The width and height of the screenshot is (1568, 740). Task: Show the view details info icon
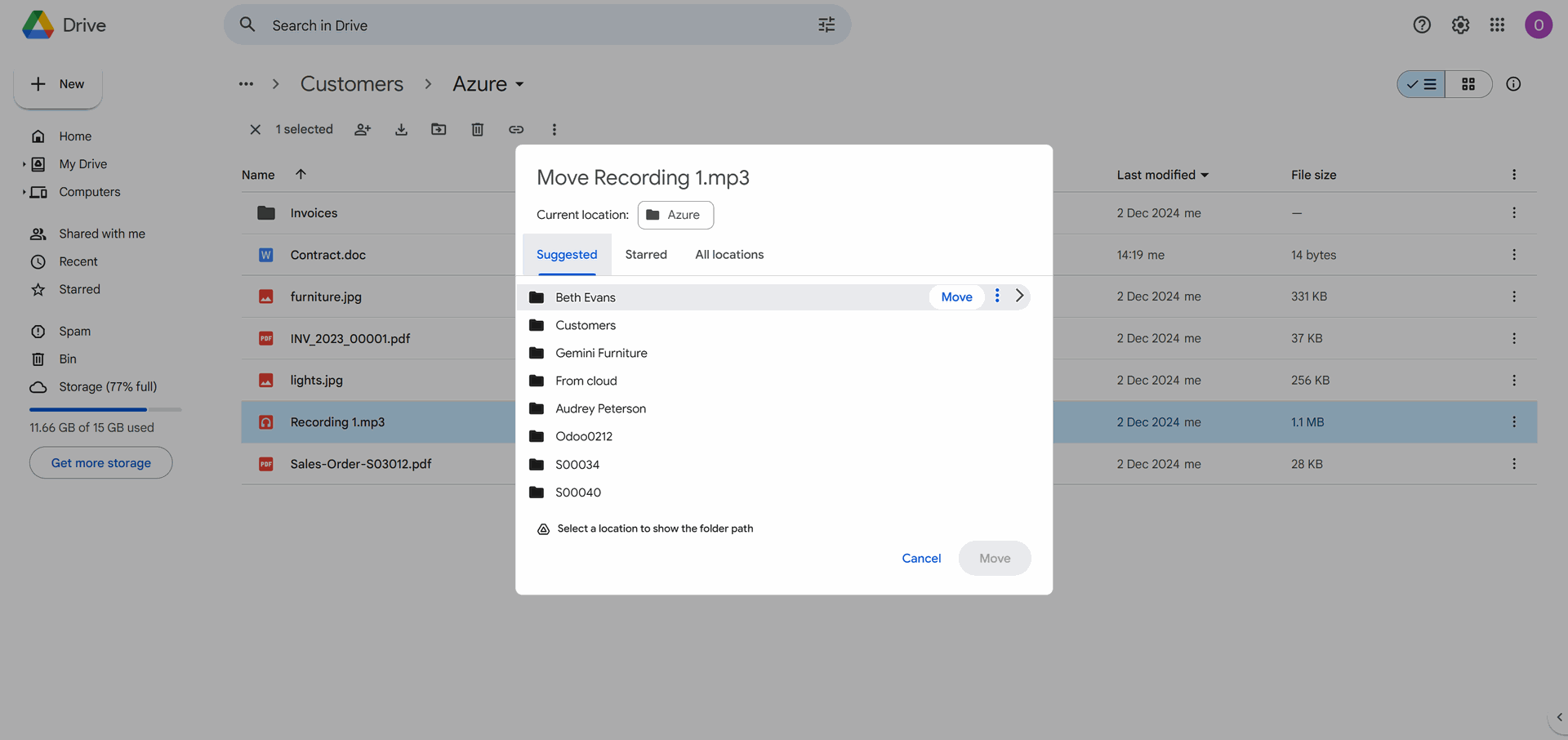click(1513, 84)
